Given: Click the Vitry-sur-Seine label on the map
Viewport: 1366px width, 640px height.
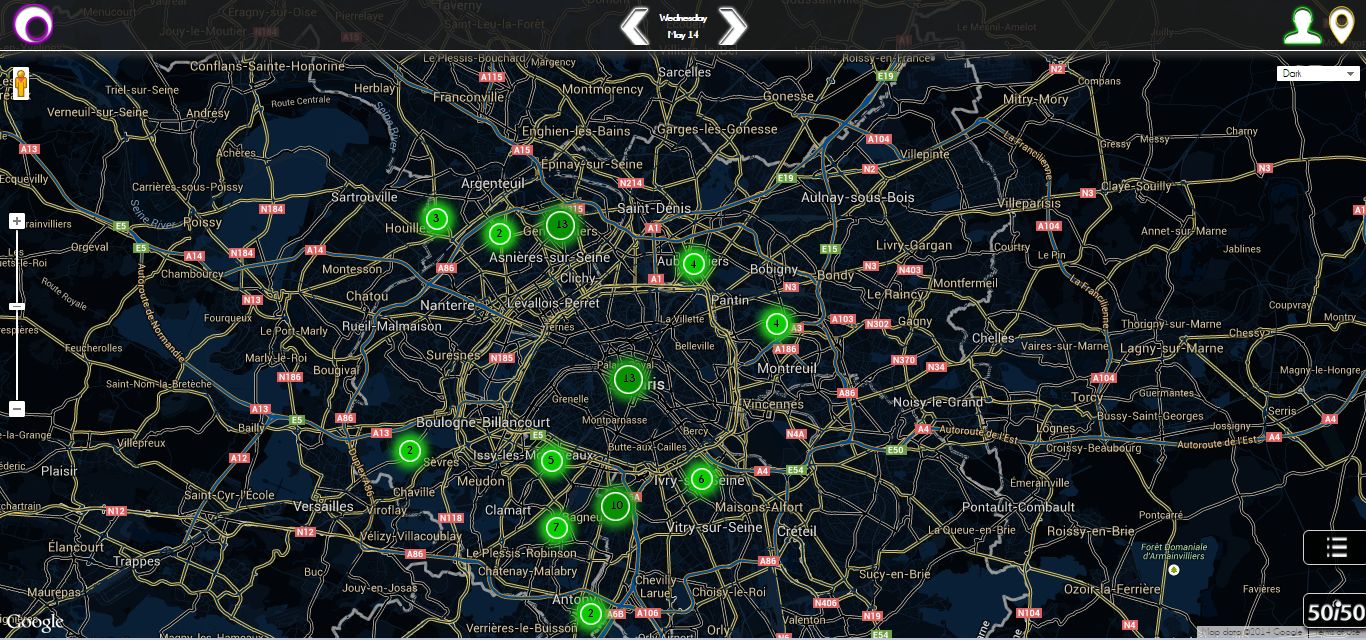Looking at the screenshot, I should click(x=715, y=527).
